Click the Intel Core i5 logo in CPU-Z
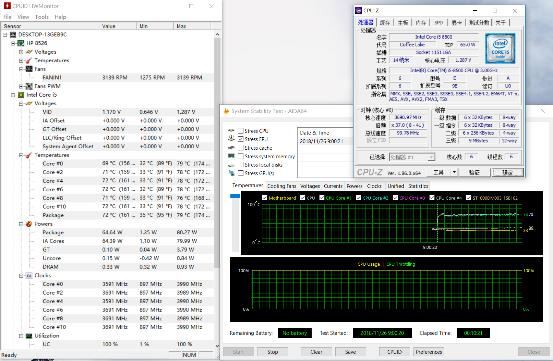The width and height of the screenshot is (553, 361). click(500, 48)
